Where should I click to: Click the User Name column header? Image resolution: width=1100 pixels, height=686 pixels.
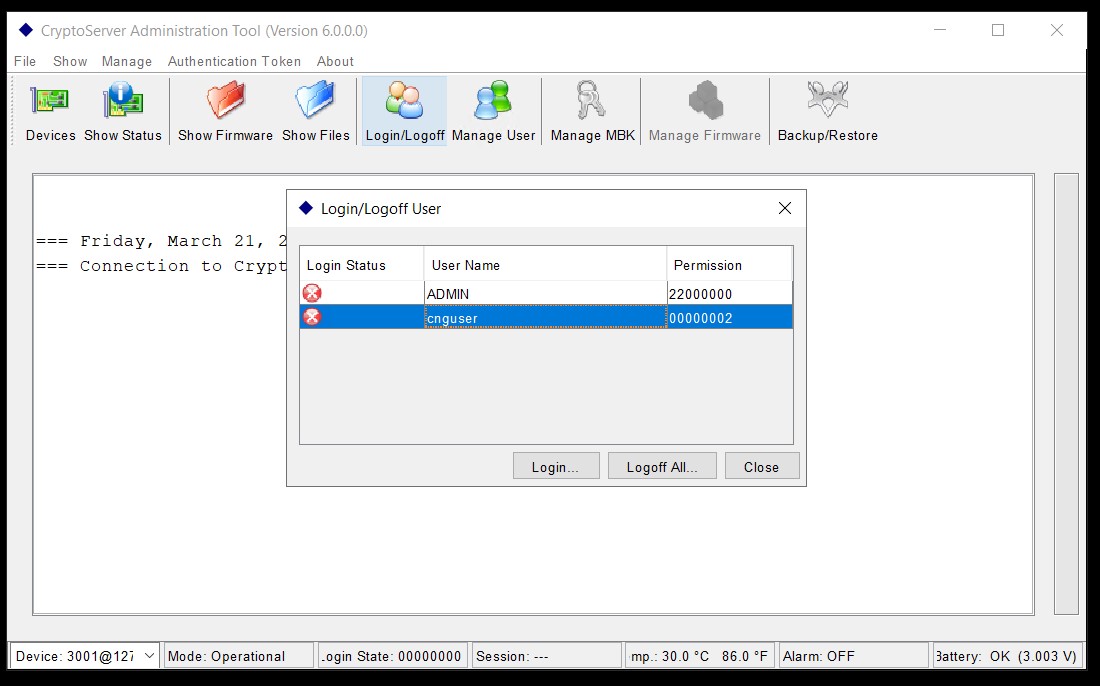545,264
